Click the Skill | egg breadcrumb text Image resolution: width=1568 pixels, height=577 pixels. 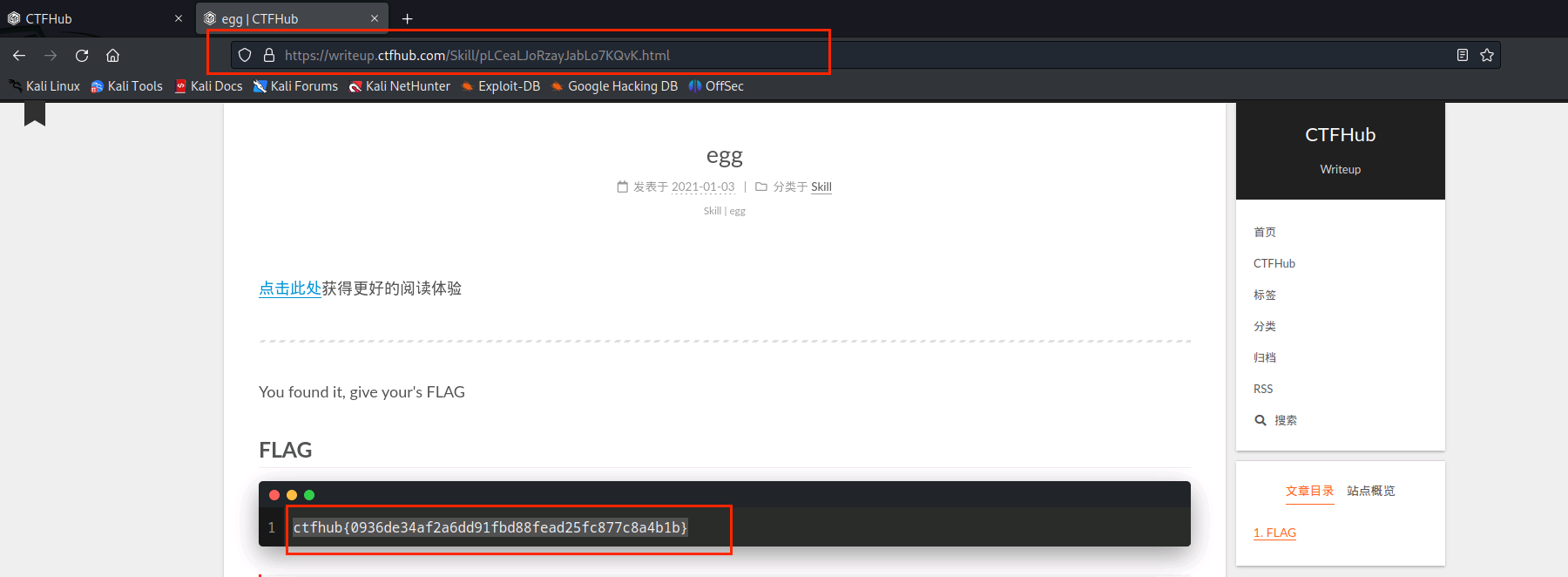point(725,211)
